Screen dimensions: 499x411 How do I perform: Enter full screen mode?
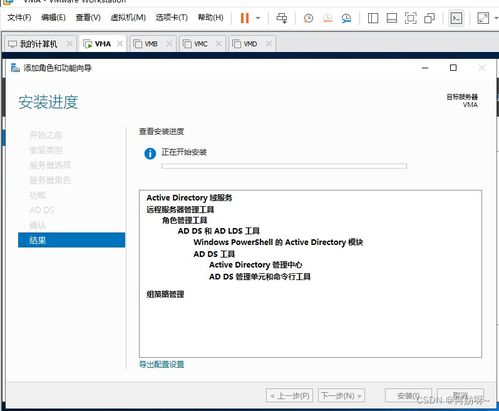410,18
